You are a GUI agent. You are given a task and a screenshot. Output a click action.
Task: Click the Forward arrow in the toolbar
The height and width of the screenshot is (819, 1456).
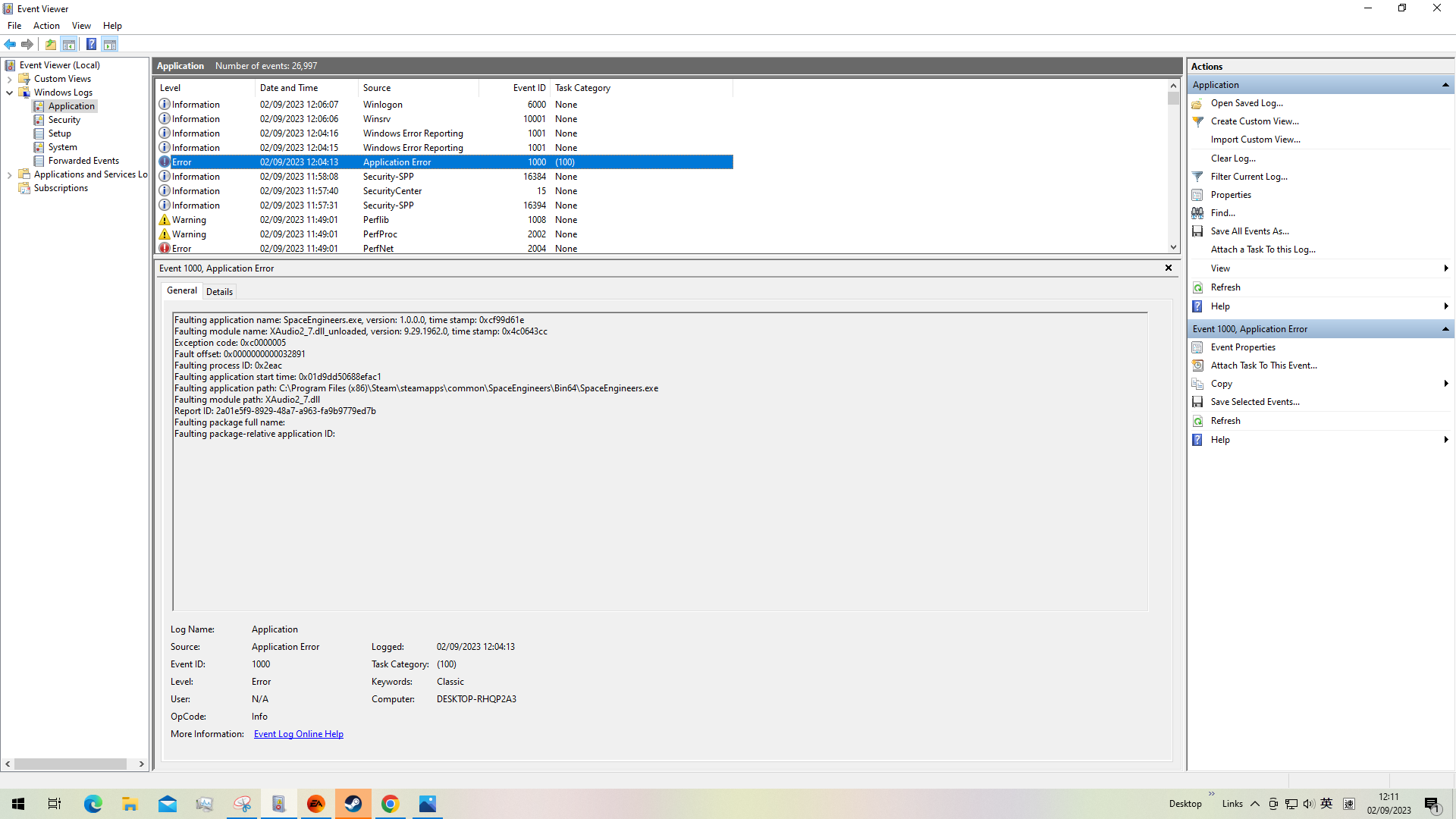[x=27, y=44]
